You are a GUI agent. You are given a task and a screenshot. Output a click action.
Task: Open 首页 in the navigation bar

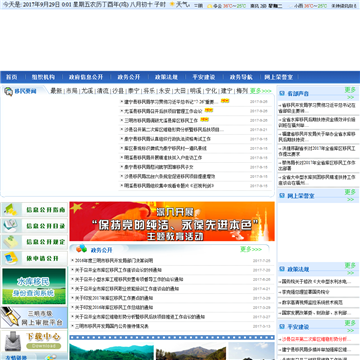(11, 77)
